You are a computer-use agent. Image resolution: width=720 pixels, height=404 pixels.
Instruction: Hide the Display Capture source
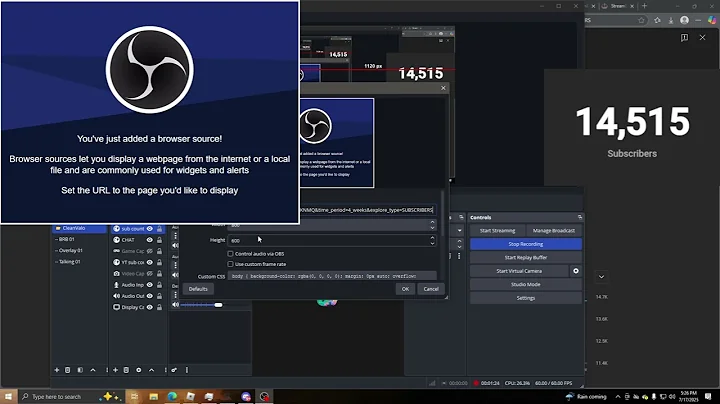point(150,307)
